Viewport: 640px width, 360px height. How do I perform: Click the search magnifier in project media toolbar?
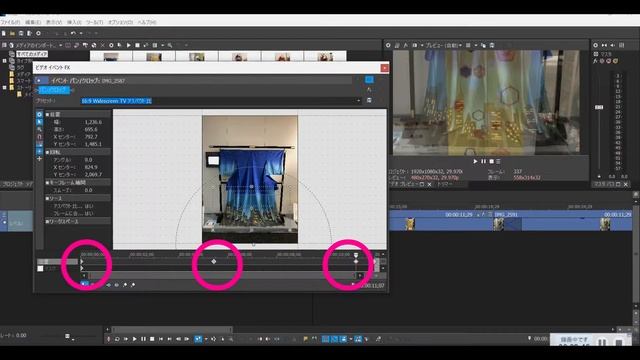click(169, 45)
